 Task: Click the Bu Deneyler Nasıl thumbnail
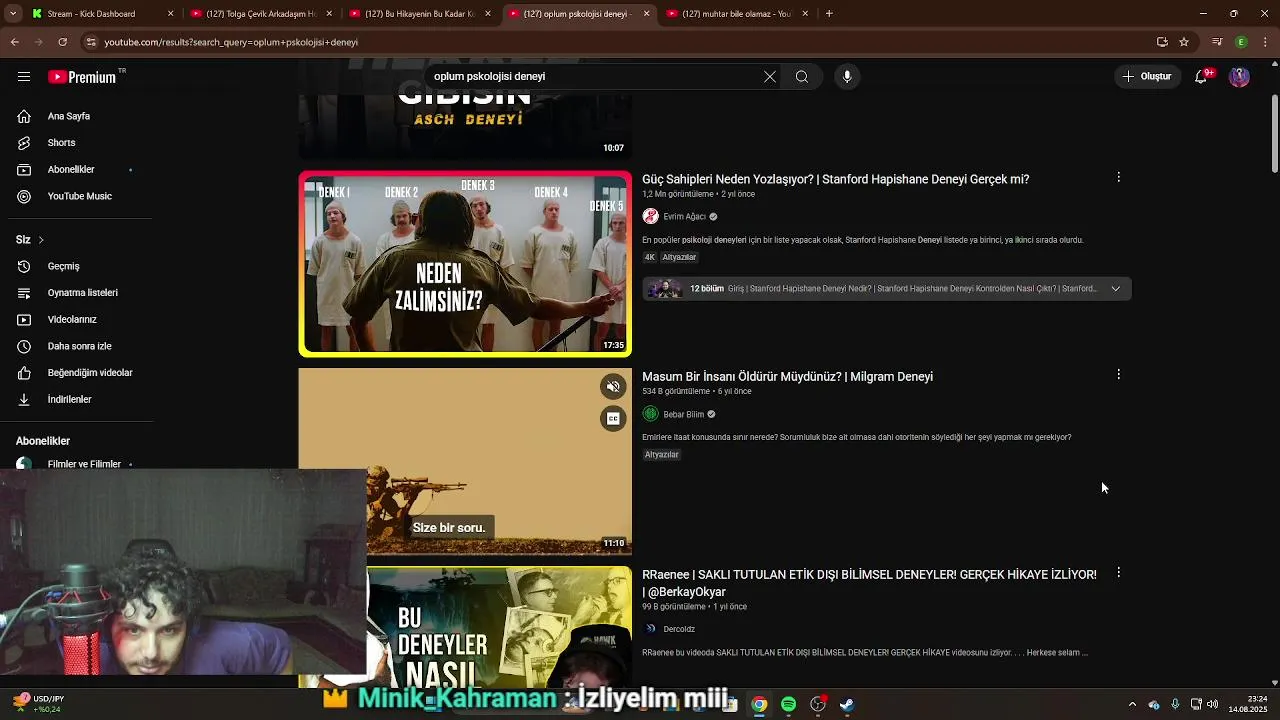pyautogui.click(x=499, y=627)
